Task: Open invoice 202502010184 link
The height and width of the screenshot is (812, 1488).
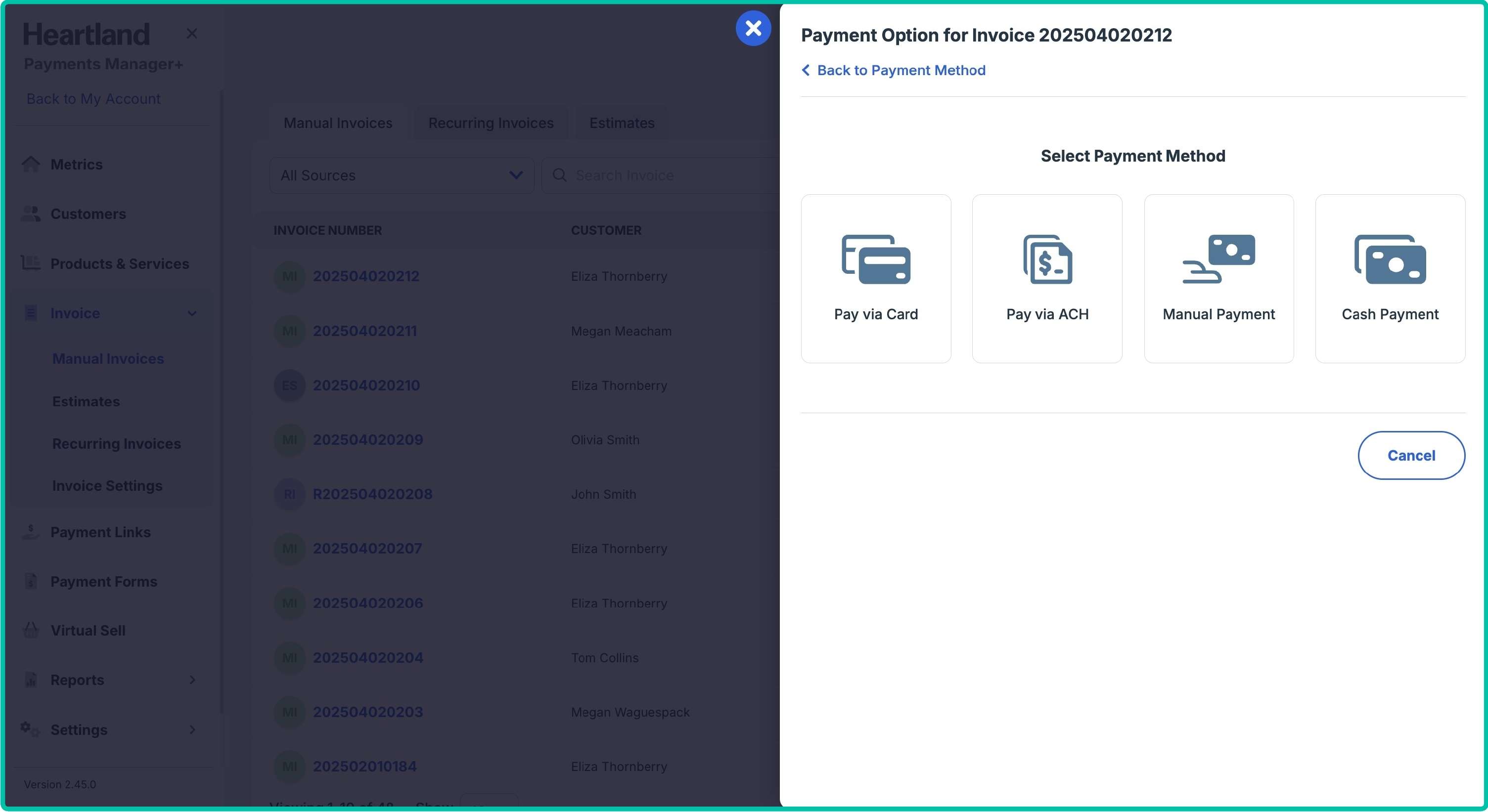Action: point(364,767)
